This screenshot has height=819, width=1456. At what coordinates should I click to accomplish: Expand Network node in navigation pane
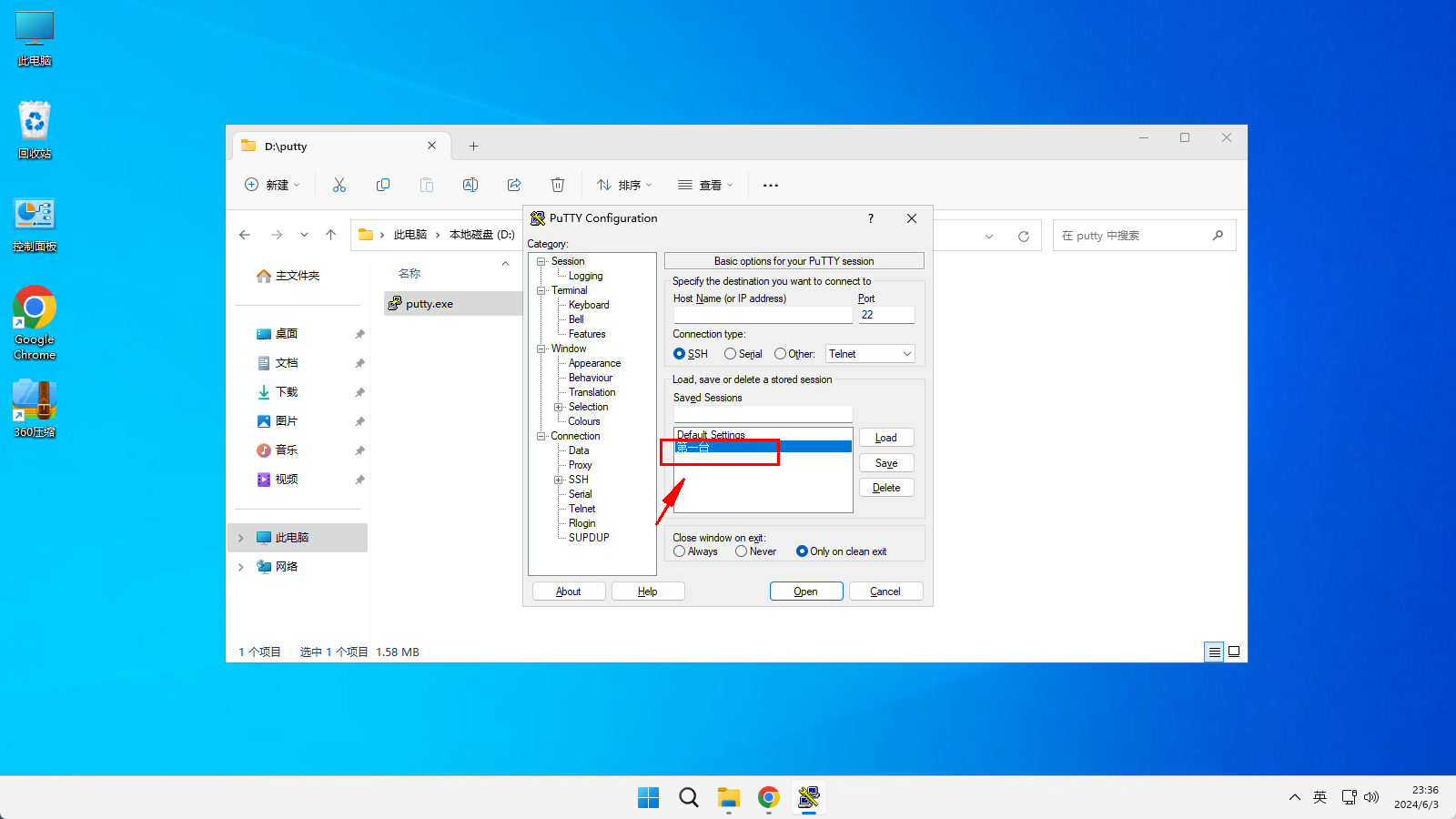point(241,567)
